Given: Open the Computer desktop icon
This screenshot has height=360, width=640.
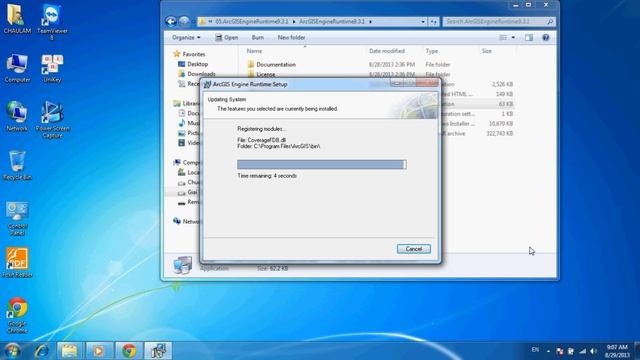Looking at the screenshot, I should (17, 68).
